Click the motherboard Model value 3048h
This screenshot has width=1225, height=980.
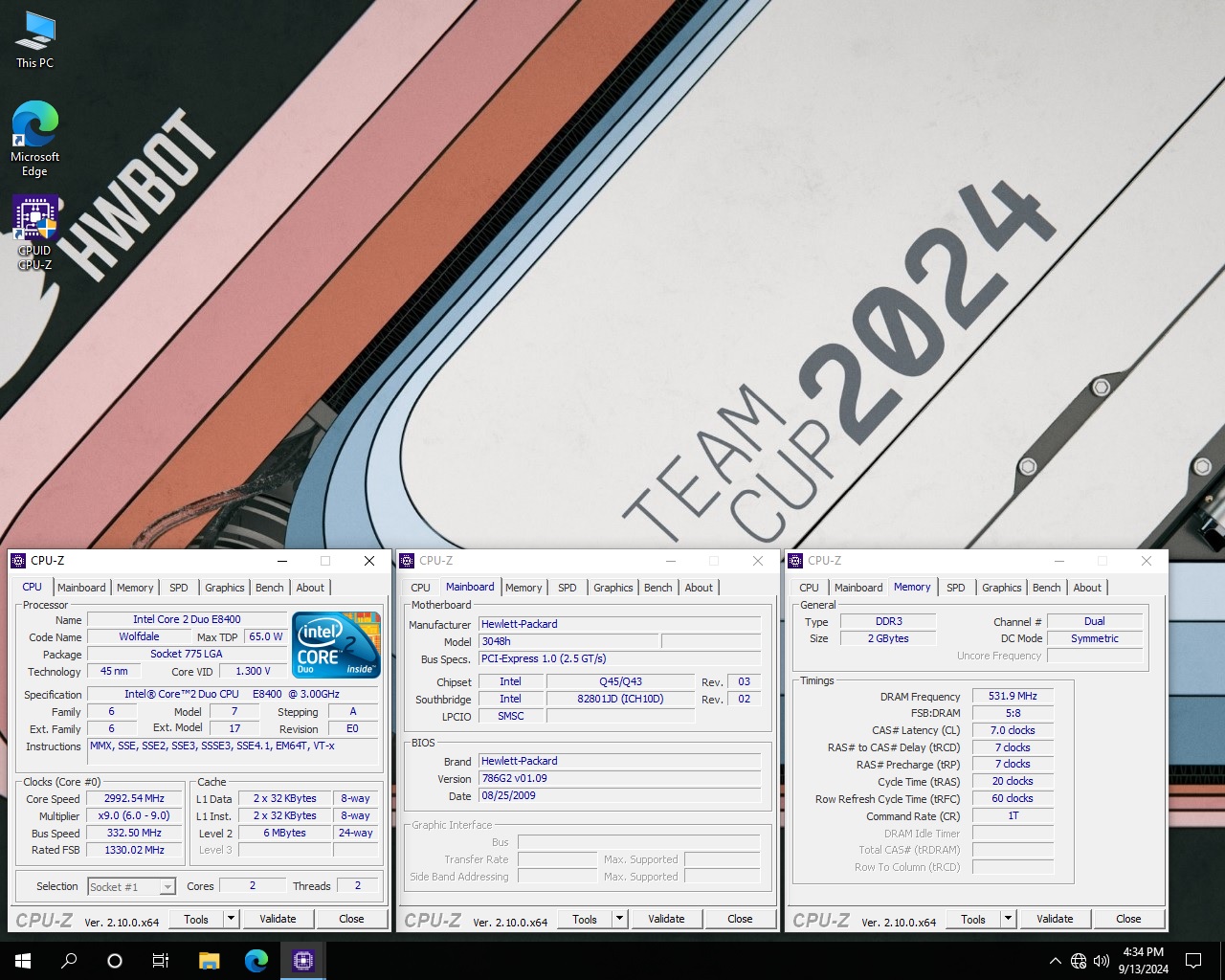click(568, 641)
